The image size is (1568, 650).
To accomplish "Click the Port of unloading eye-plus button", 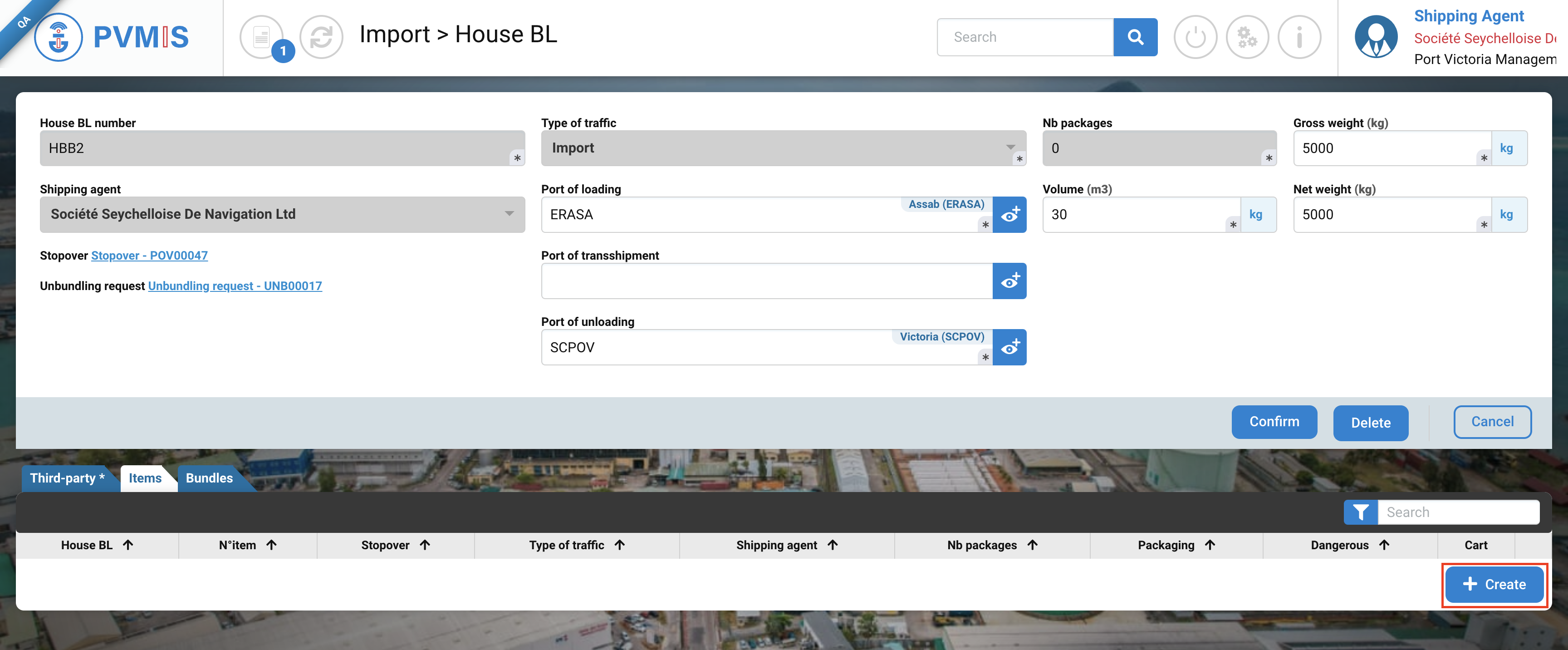I will coord(1009,347).
